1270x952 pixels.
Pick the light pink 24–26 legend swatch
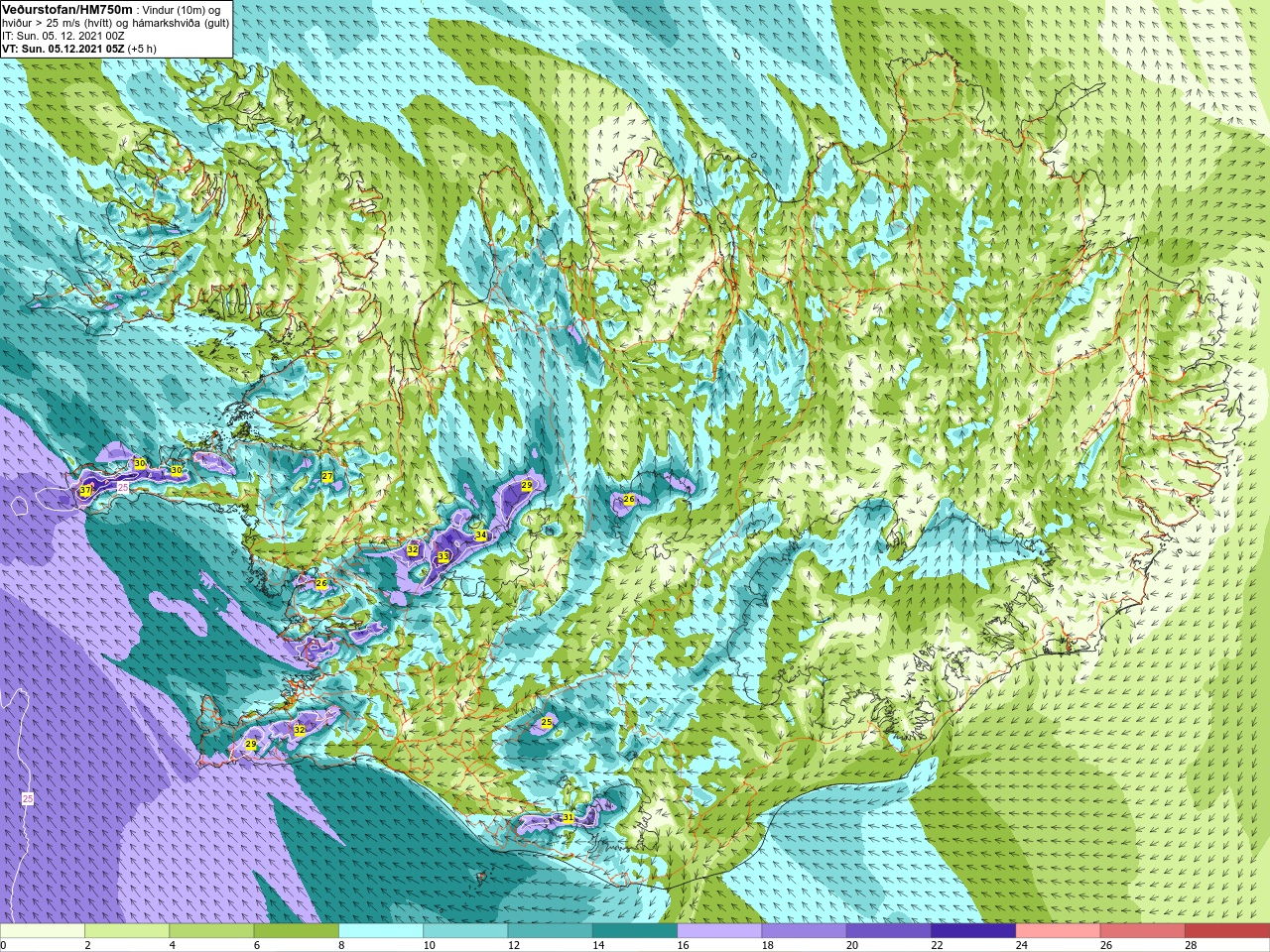[1059, 931]
